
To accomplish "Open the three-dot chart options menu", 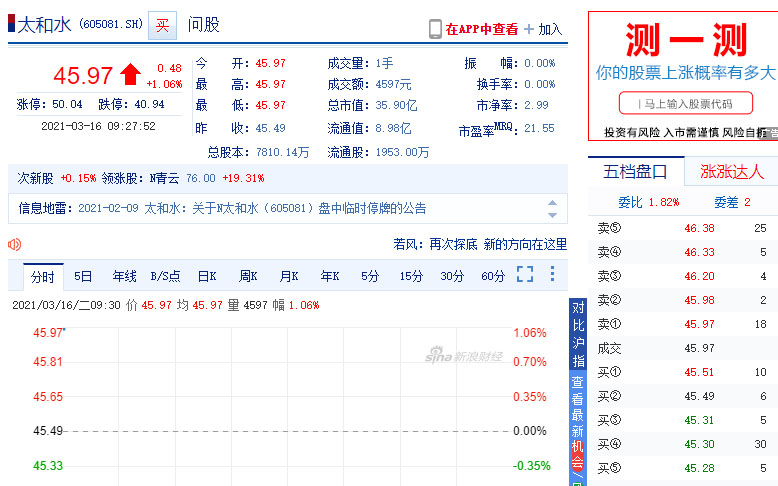I will coord(552,274).
